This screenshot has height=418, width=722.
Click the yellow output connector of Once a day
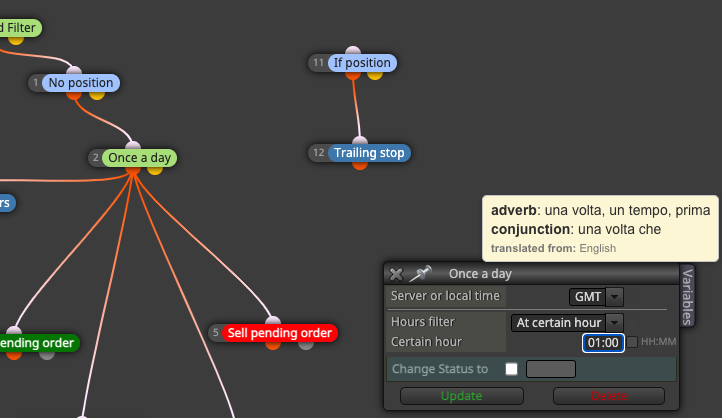[155, 170]
